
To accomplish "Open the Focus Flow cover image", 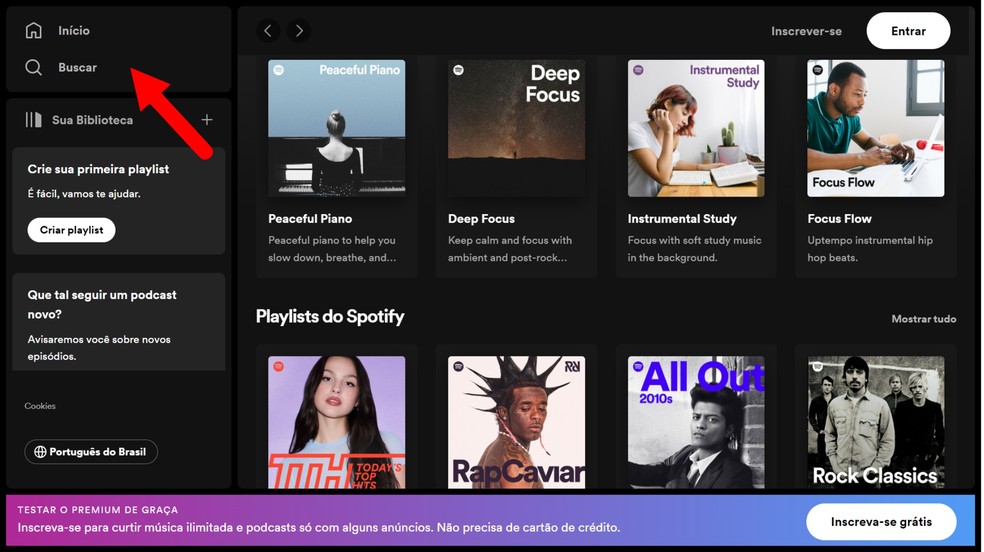I will (x=875, y=128).
